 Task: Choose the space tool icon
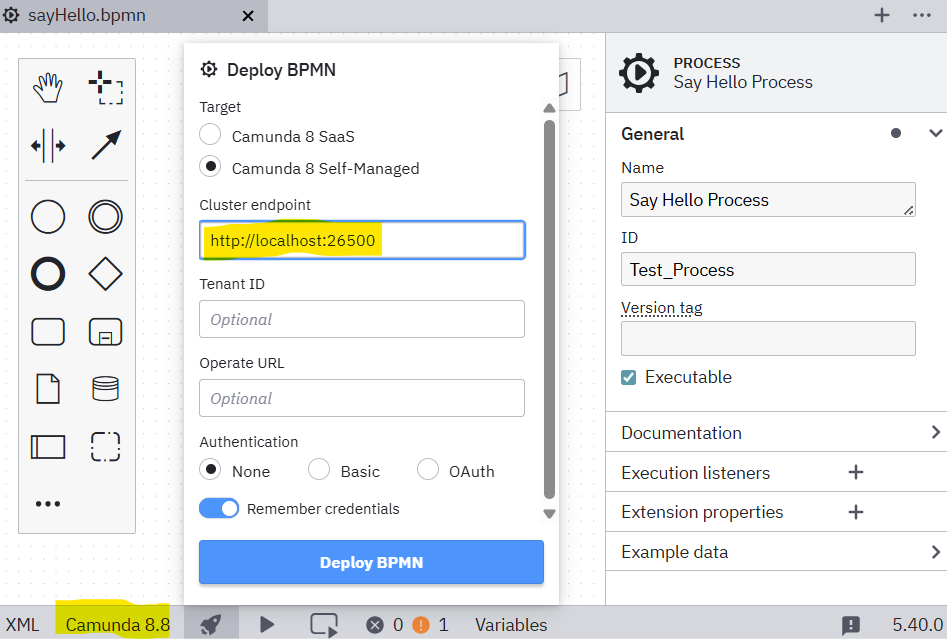(48, 146)
